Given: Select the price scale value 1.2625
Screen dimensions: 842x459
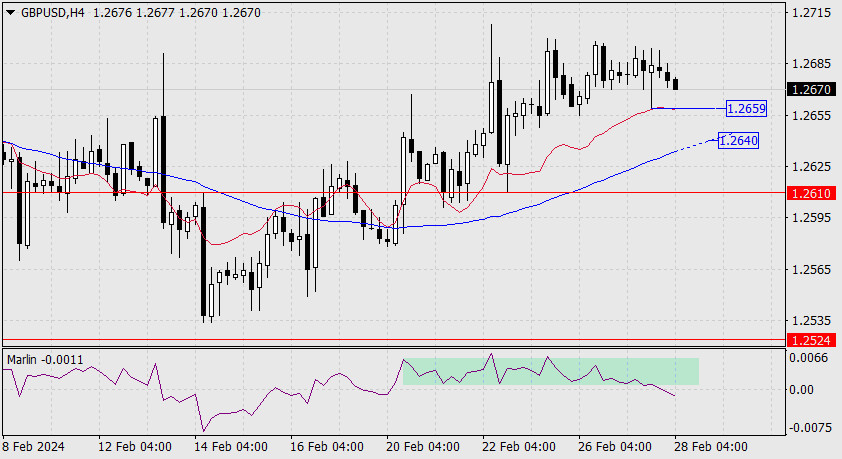Looking at the screenshot, I should click(811, 166).
